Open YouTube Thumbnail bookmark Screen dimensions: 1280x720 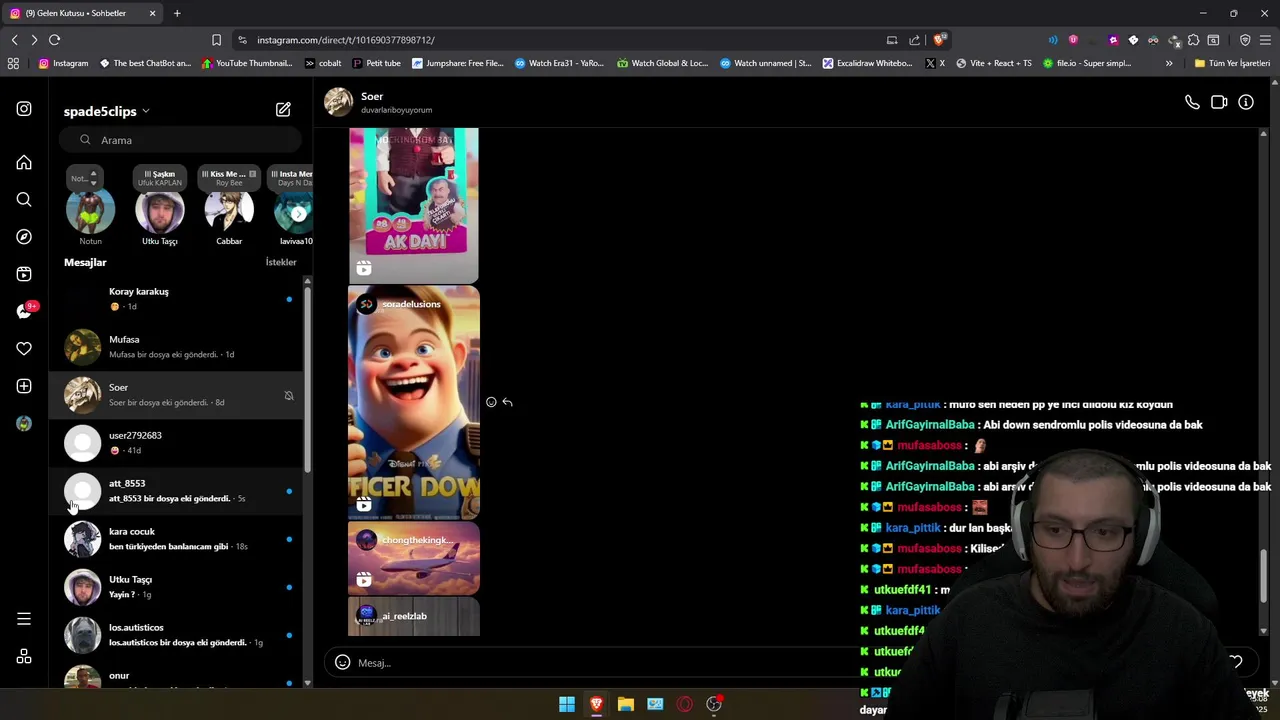[x=247, y=63]
